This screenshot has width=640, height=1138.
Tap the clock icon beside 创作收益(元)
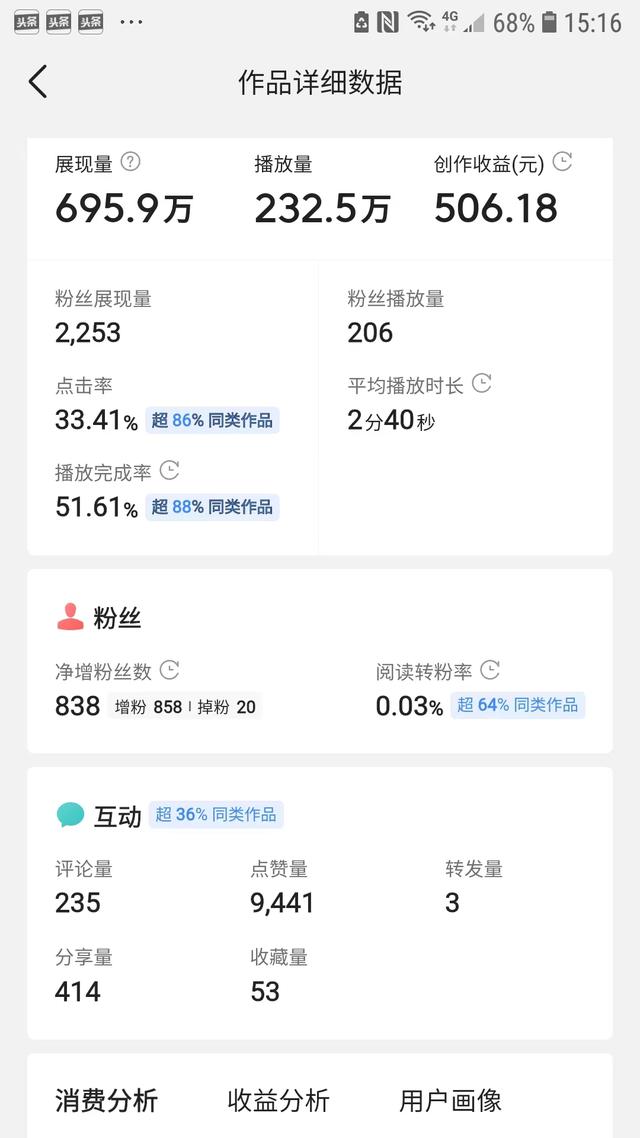(x=563, y=161)
